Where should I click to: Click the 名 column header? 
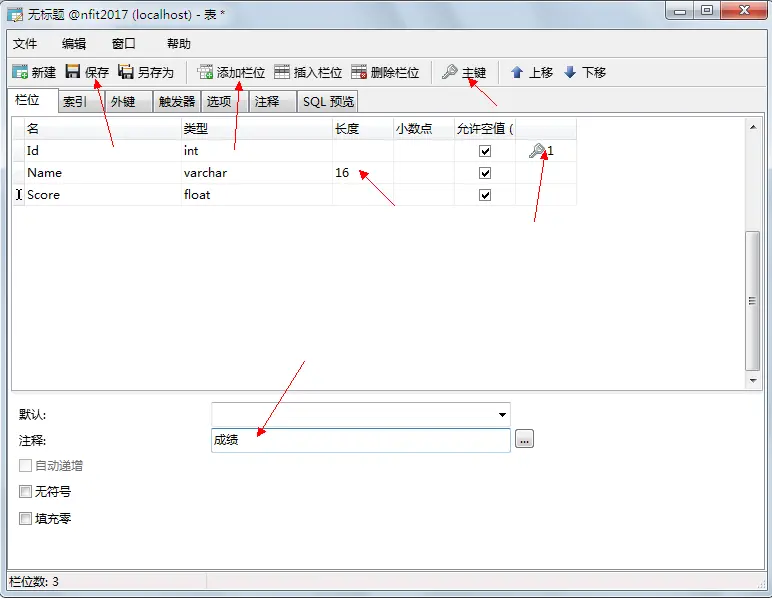102,129
